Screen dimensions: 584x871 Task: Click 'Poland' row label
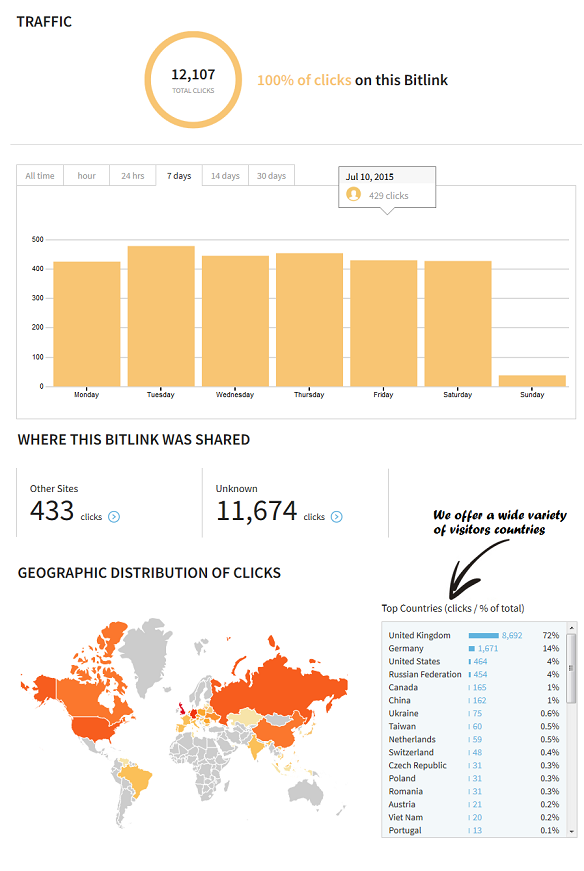pos(402,778)
